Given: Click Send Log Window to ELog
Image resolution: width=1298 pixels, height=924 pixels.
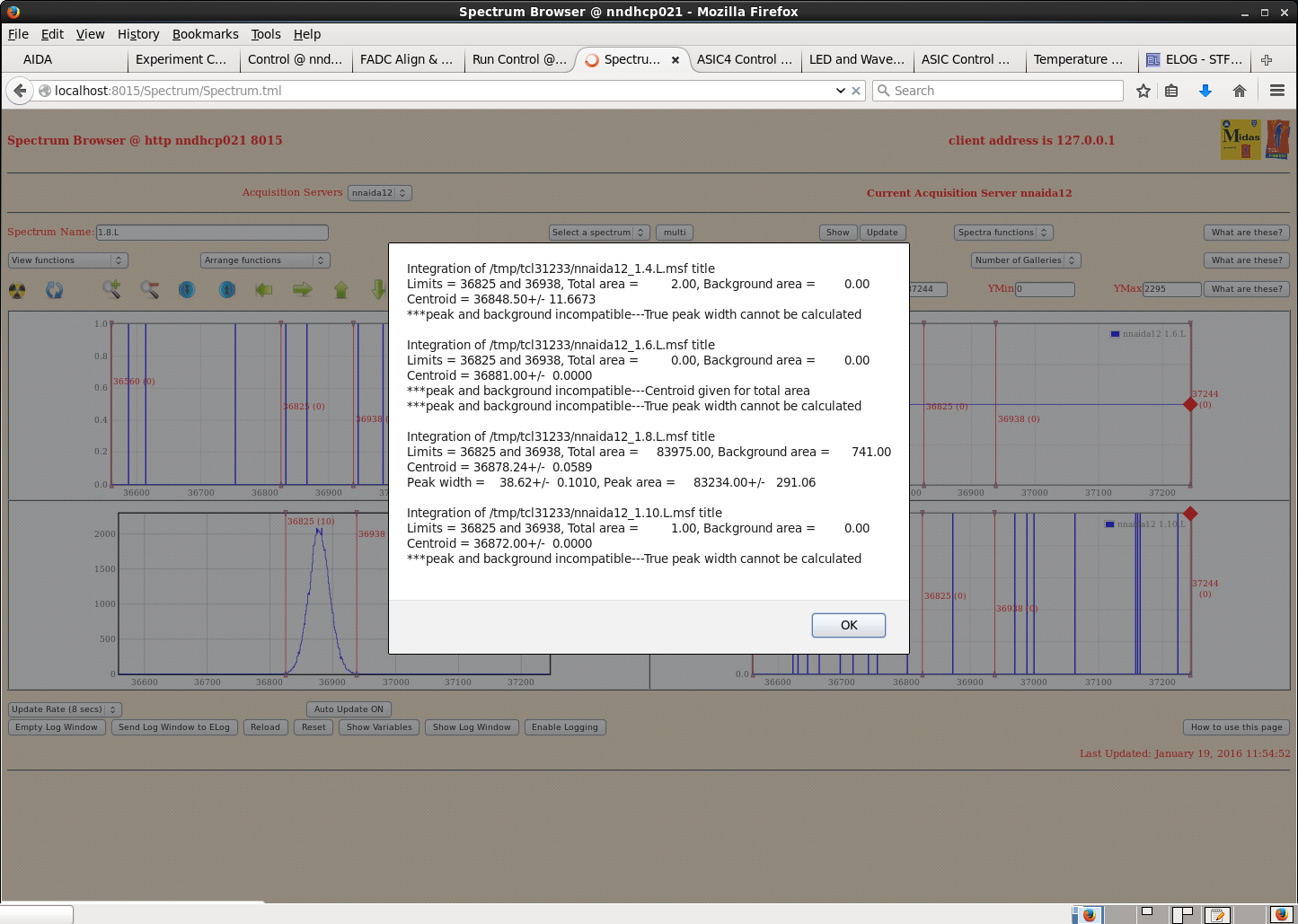Looking at the screenshot, I should [x=174, y=727].
